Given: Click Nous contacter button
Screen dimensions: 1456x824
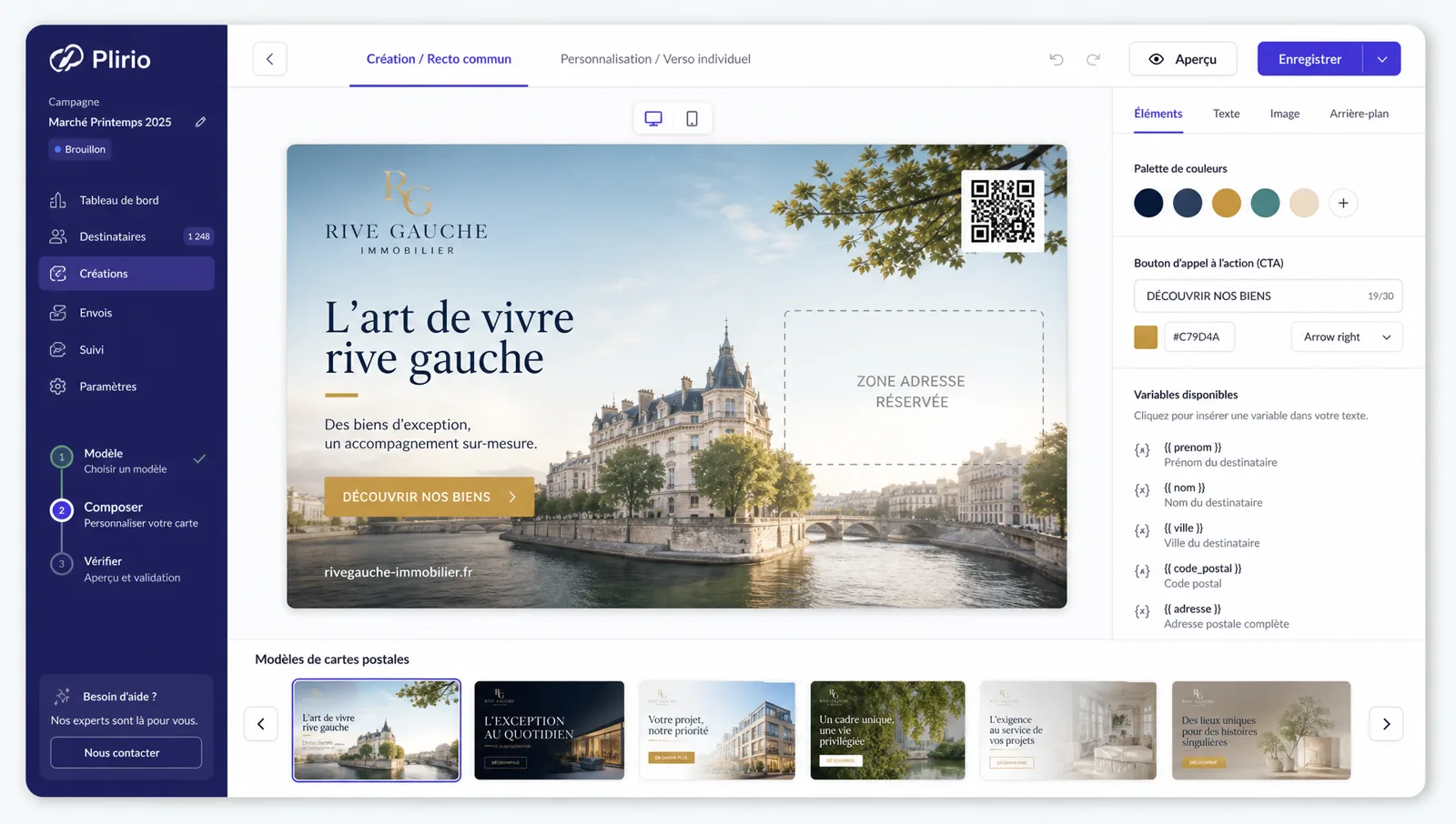Looking at the screenshot, I should [x=126, y=752].
